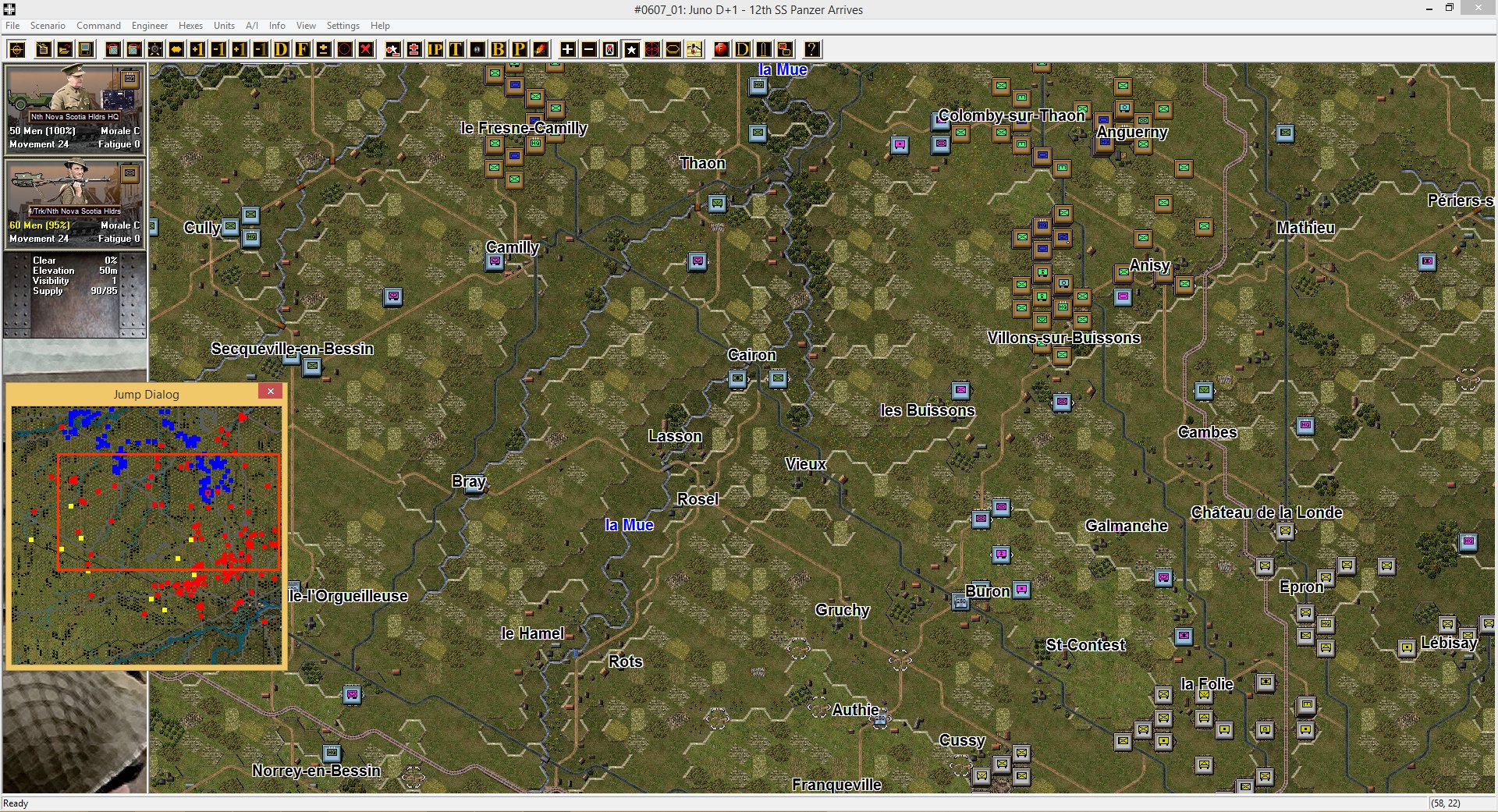Image resolution: width=1498 pixels, height=812 pixels.
Task: Click the explosion fire toolbar icon
Action: tap(540, 50)
